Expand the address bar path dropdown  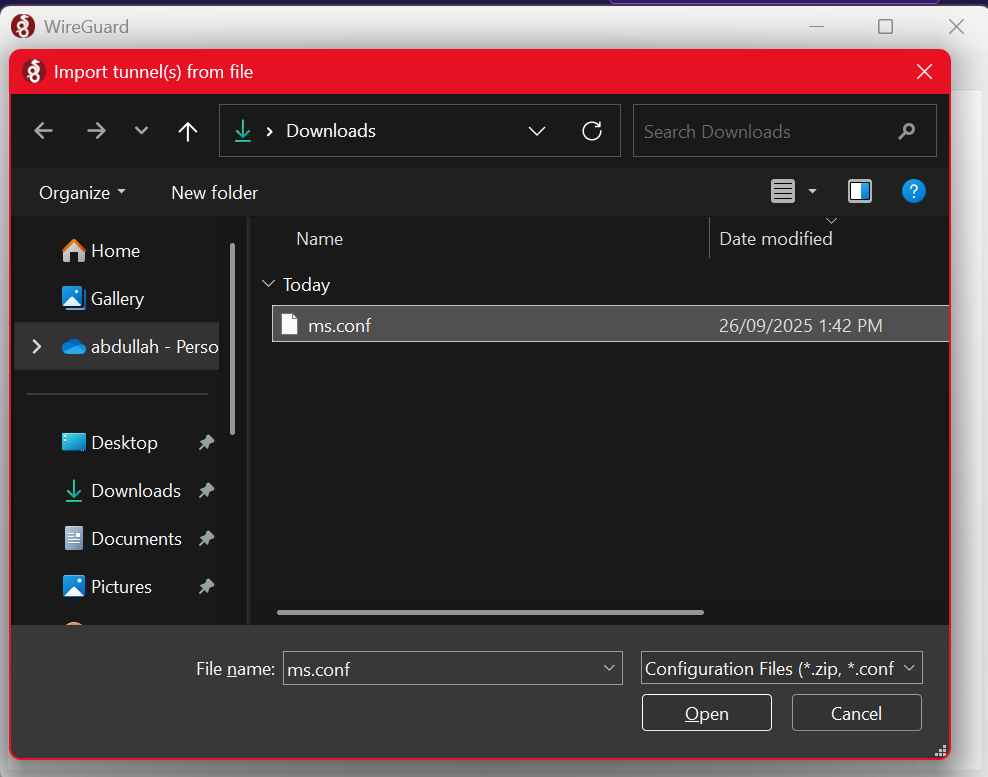pyautogui.click(x=537, y=131)
